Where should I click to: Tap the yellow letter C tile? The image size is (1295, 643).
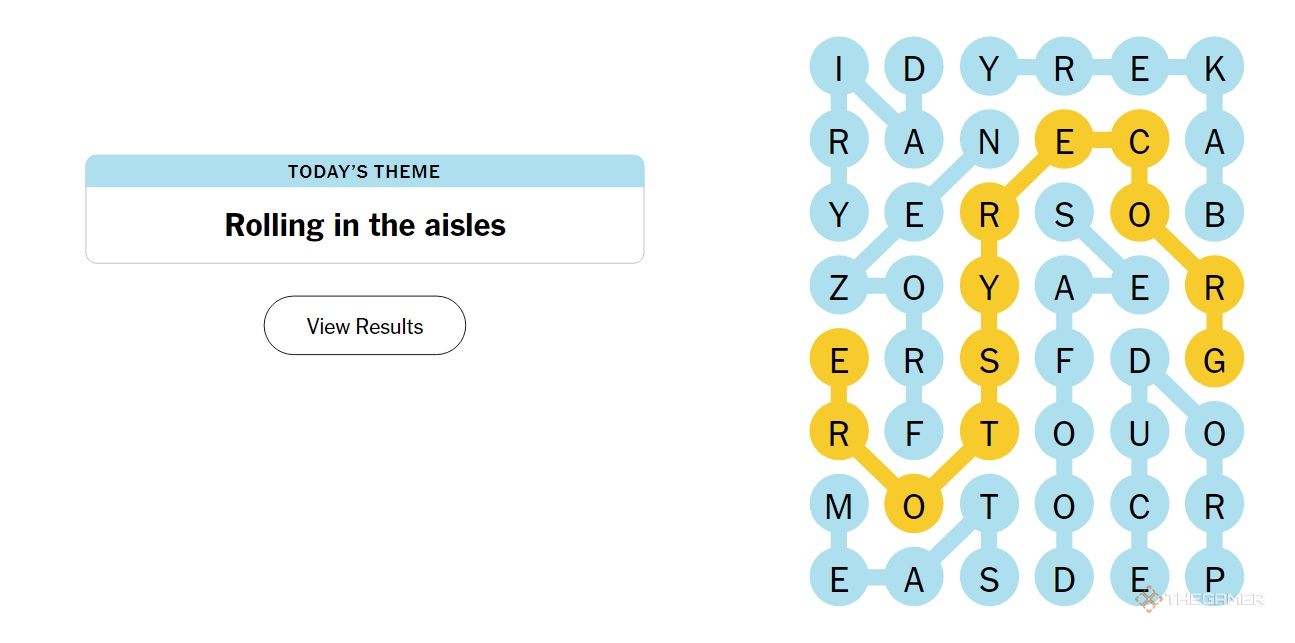1139,142
